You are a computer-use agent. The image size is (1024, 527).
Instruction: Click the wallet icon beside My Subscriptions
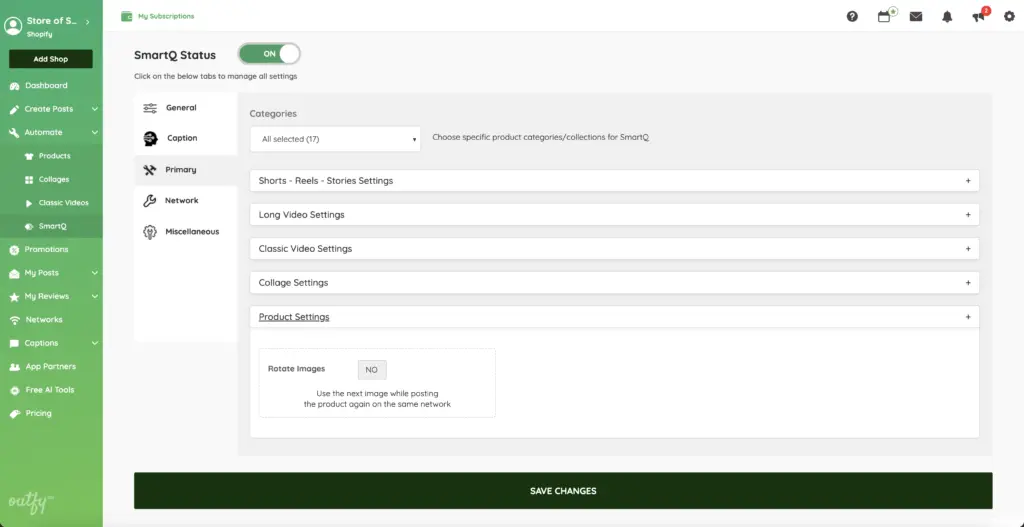click(126, 16)
